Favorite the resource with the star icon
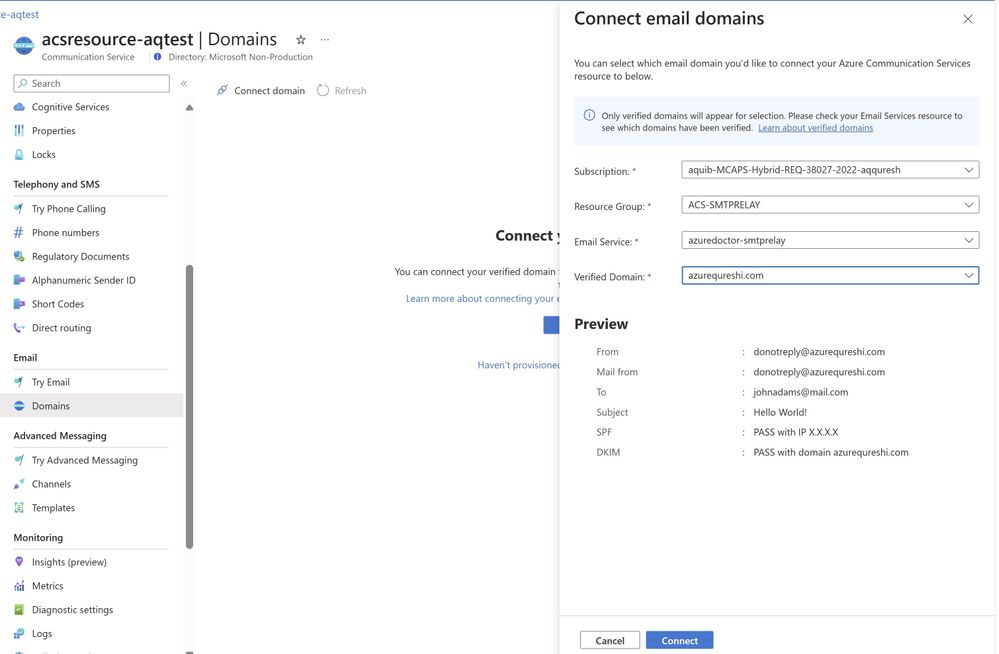999x654 pixels. pyautogui.click(x=301, y=40)
